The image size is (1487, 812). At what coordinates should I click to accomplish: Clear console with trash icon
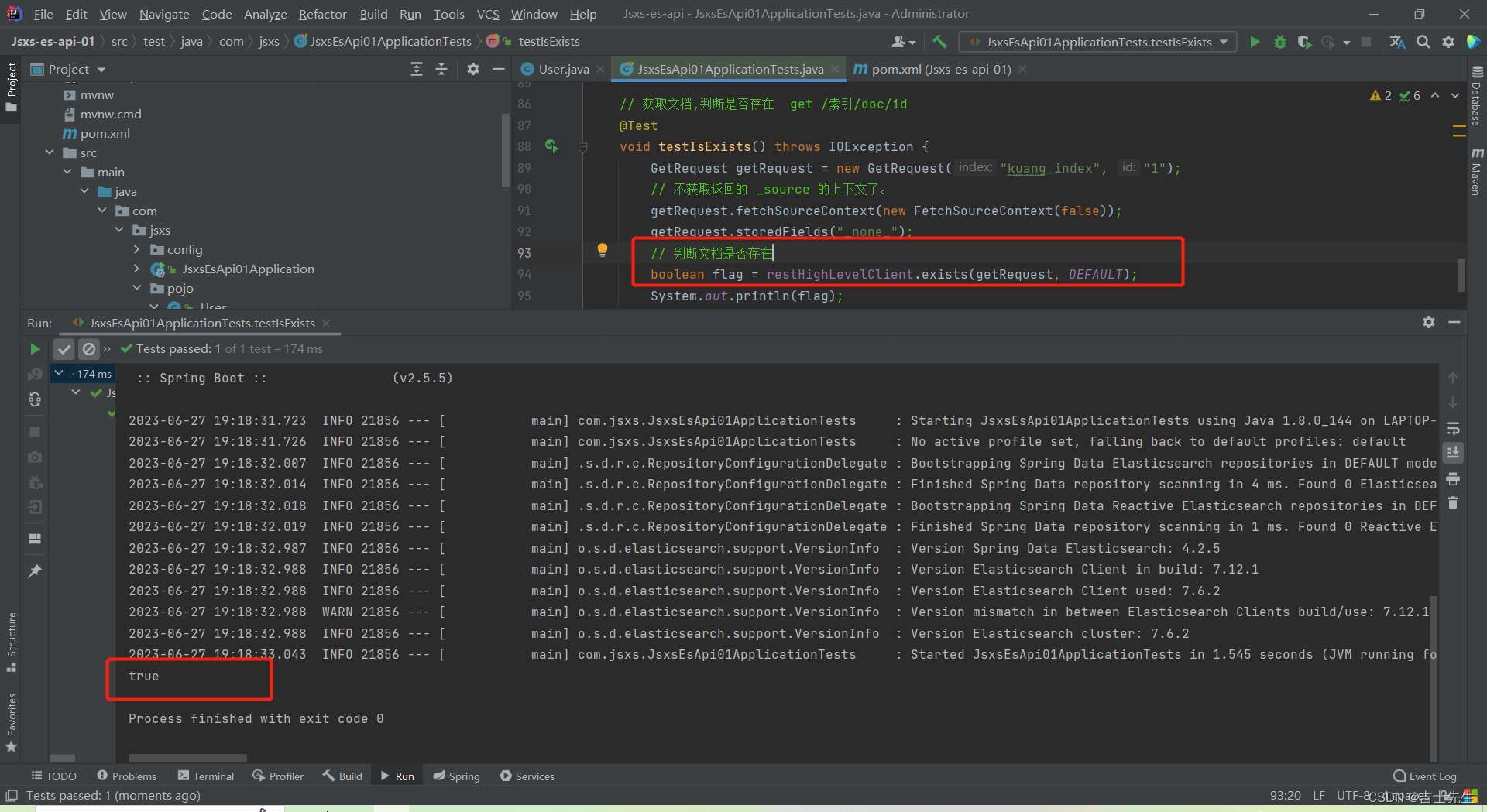pyautogui.click(x=1453, y=503)
